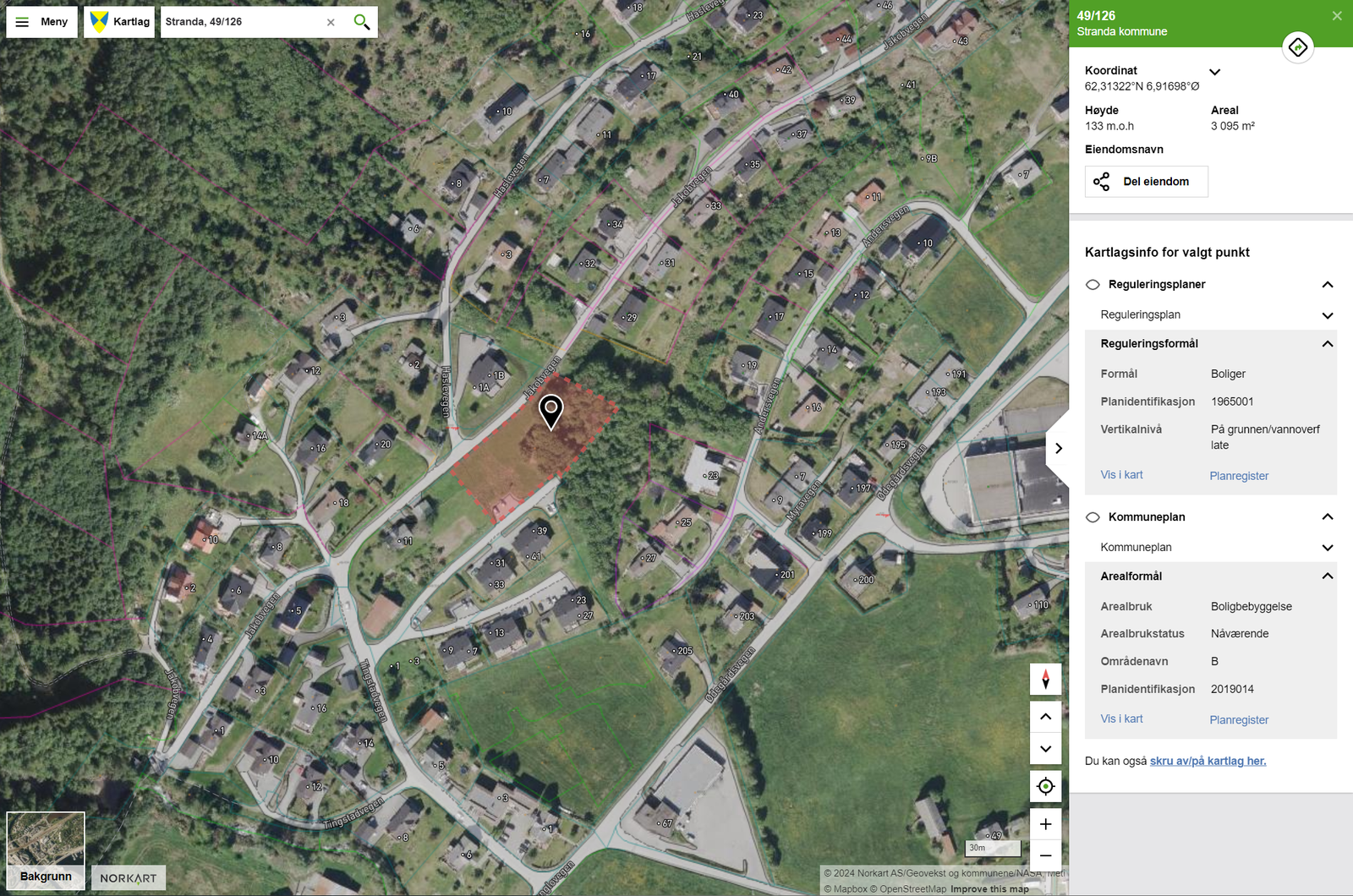Image resolution: width=1353 pixels, height=896 pixels.
Task: Click the Kartlagsinfo for valgt punkt heading
Action: [x=1167, y=252]
